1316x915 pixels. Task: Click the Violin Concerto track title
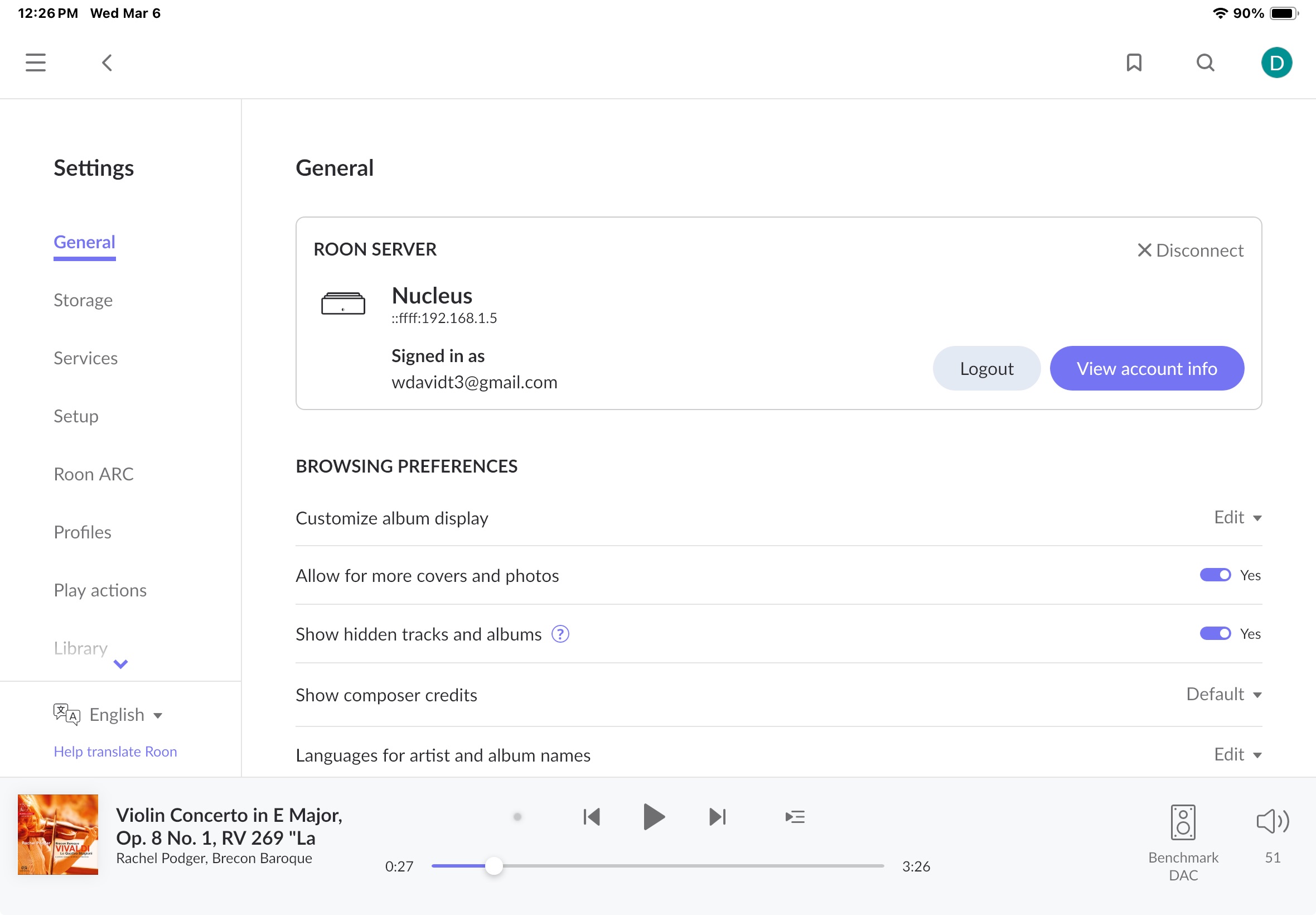coord(229,826)
